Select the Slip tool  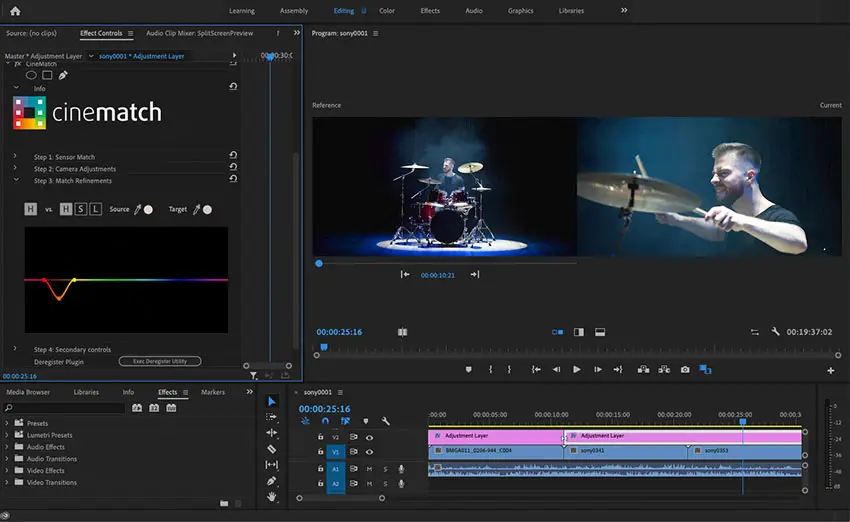click(272, 465)
